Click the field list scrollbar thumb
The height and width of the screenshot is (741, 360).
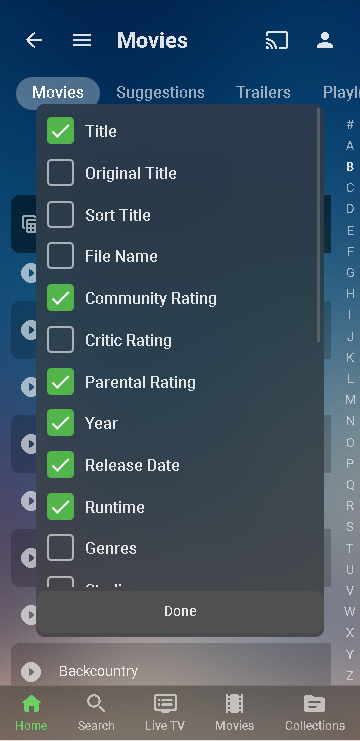tap(319, 225)
